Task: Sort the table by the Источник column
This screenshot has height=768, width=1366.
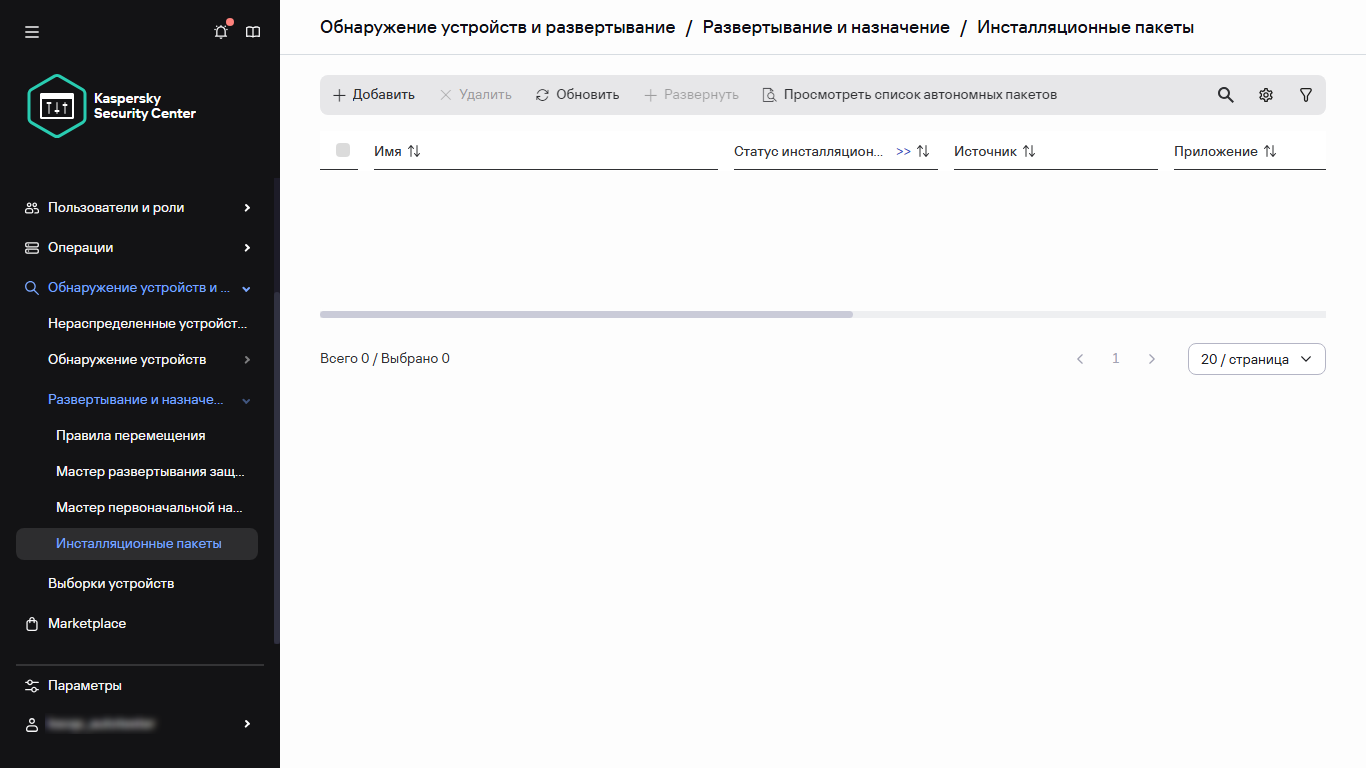Action: coord(1029,151)
